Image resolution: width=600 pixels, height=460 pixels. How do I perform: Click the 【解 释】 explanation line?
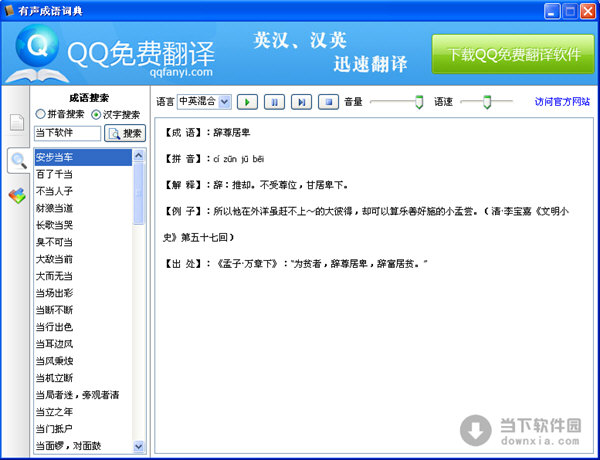point(256,185)
